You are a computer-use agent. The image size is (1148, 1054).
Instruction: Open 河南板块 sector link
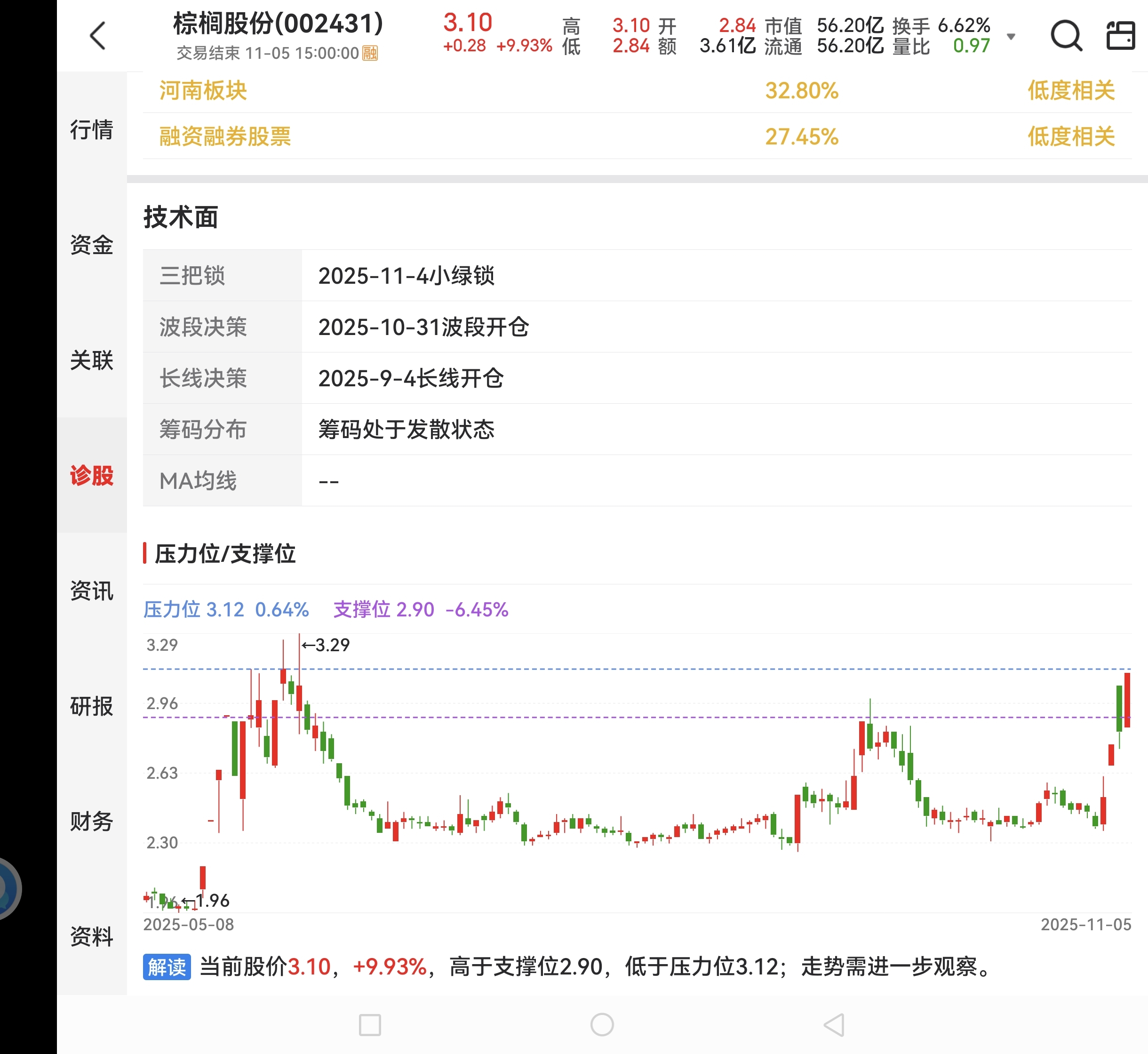pyautogui.click(x=203, y=91)
